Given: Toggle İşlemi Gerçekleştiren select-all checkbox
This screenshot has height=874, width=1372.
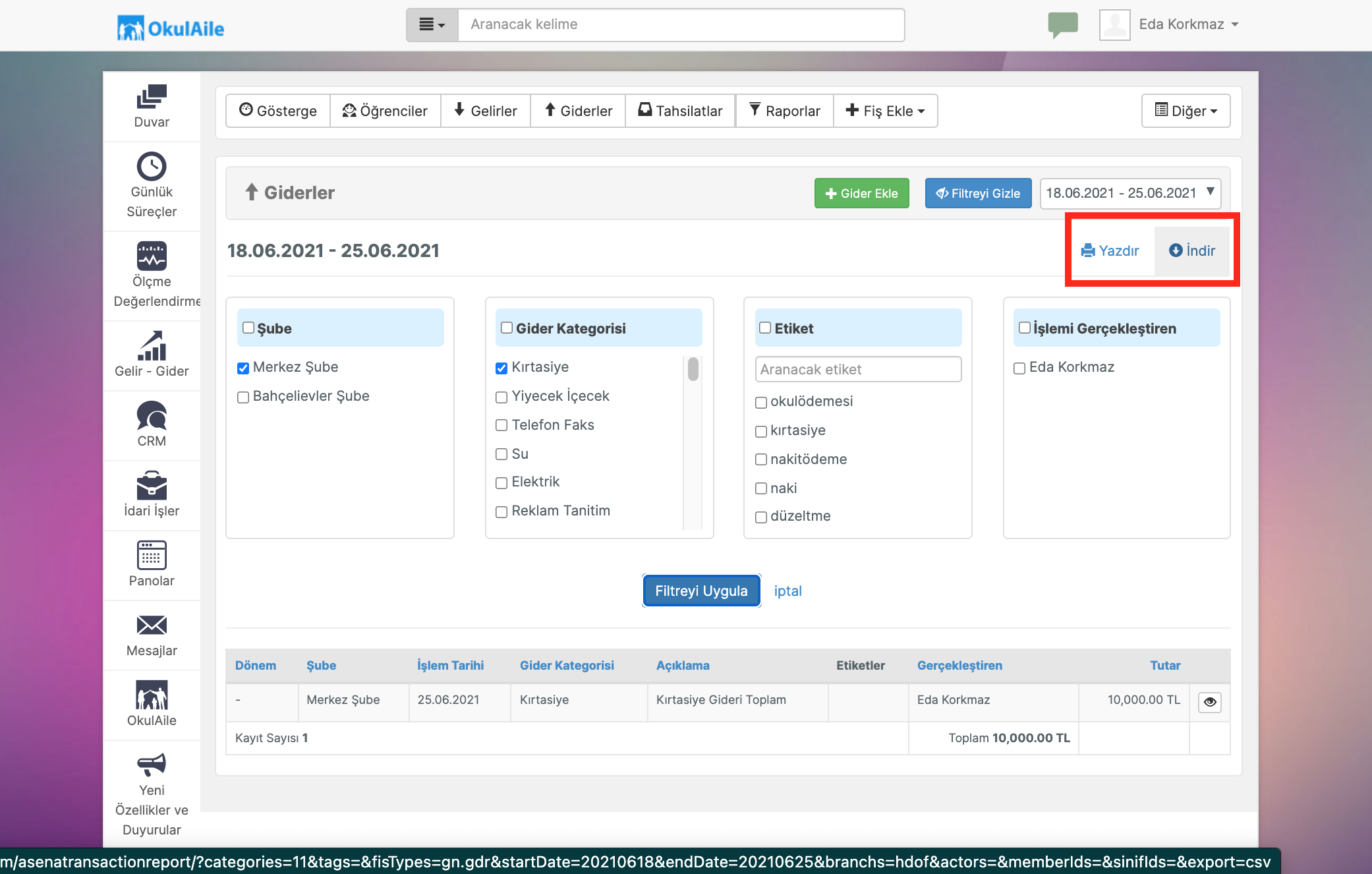Looking at the screenshot, I should 1025,328.
